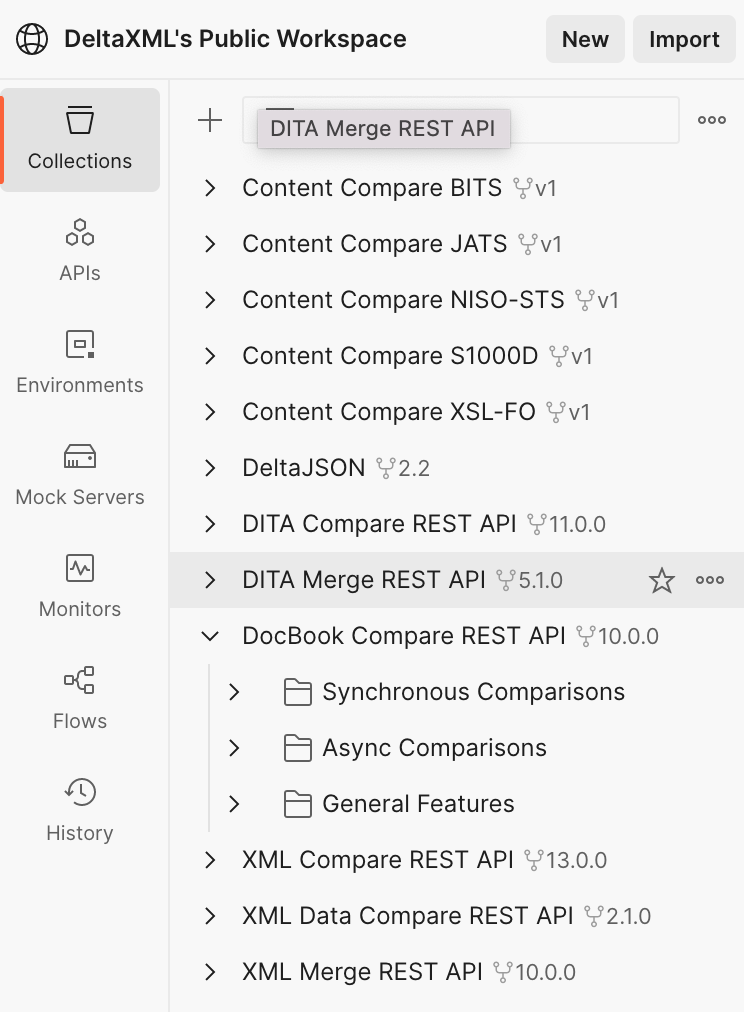The height and width of the screenshot is (1012, 744).
Task: Open Flows from the sidebar
Action: tap(80, 698)
